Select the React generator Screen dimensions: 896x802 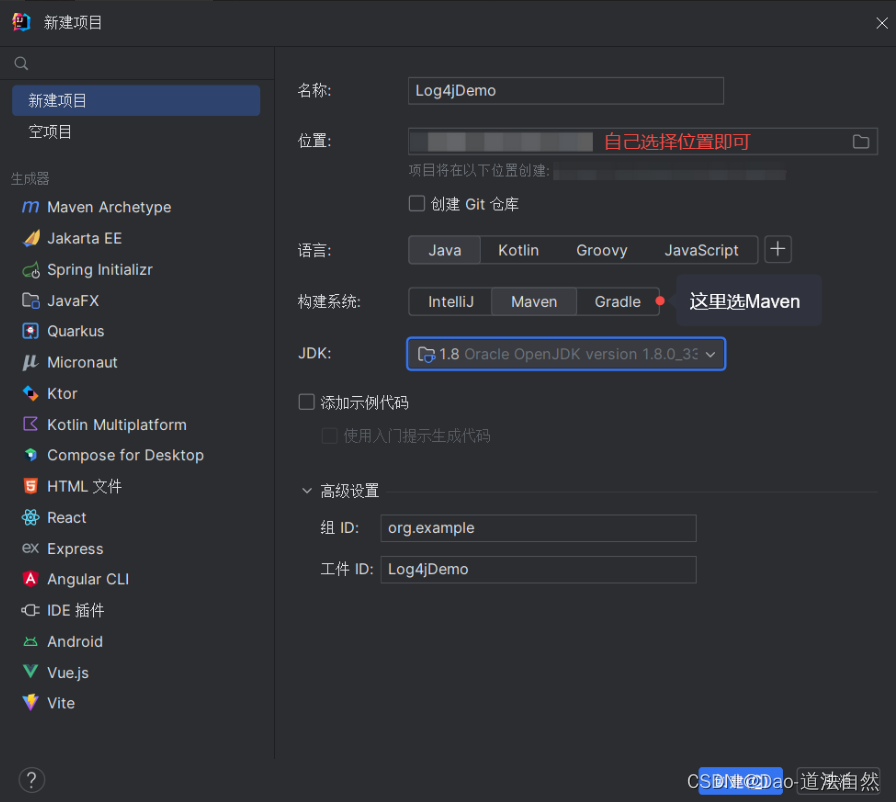(65, 517)
